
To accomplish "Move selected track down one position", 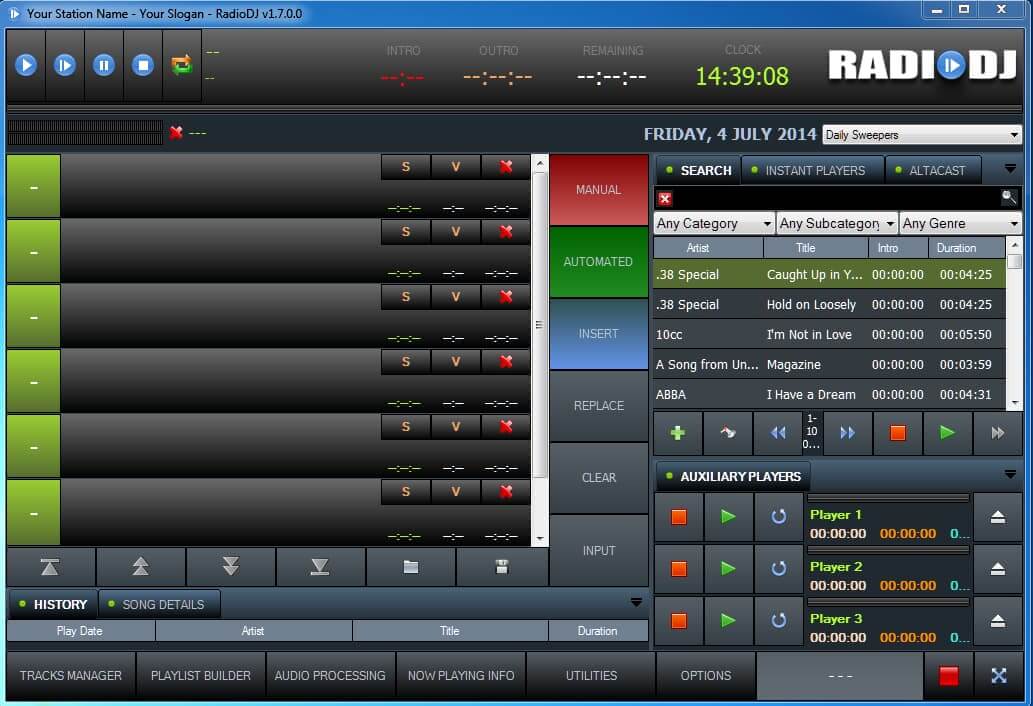I will click(231, 566).
